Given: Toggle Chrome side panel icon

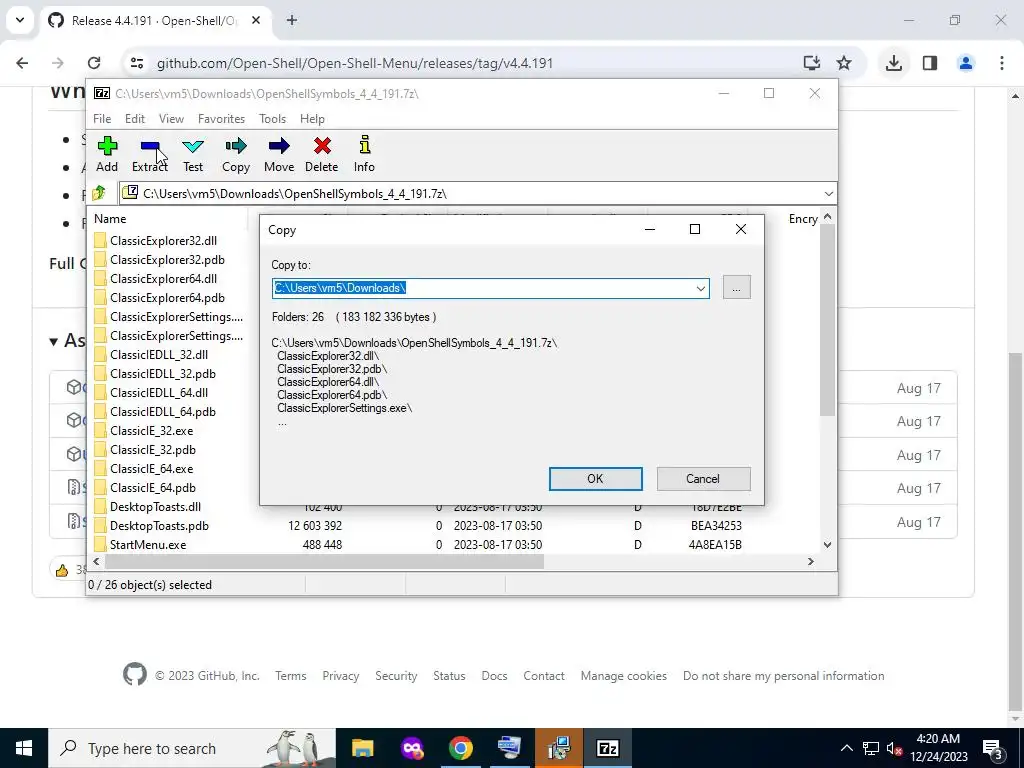Looking at the screenshot, I should point(930,63).
